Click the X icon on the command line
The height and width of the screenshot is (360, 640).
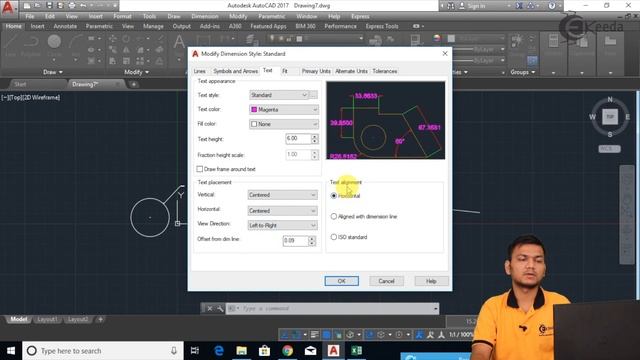click(x=209, y=309)
